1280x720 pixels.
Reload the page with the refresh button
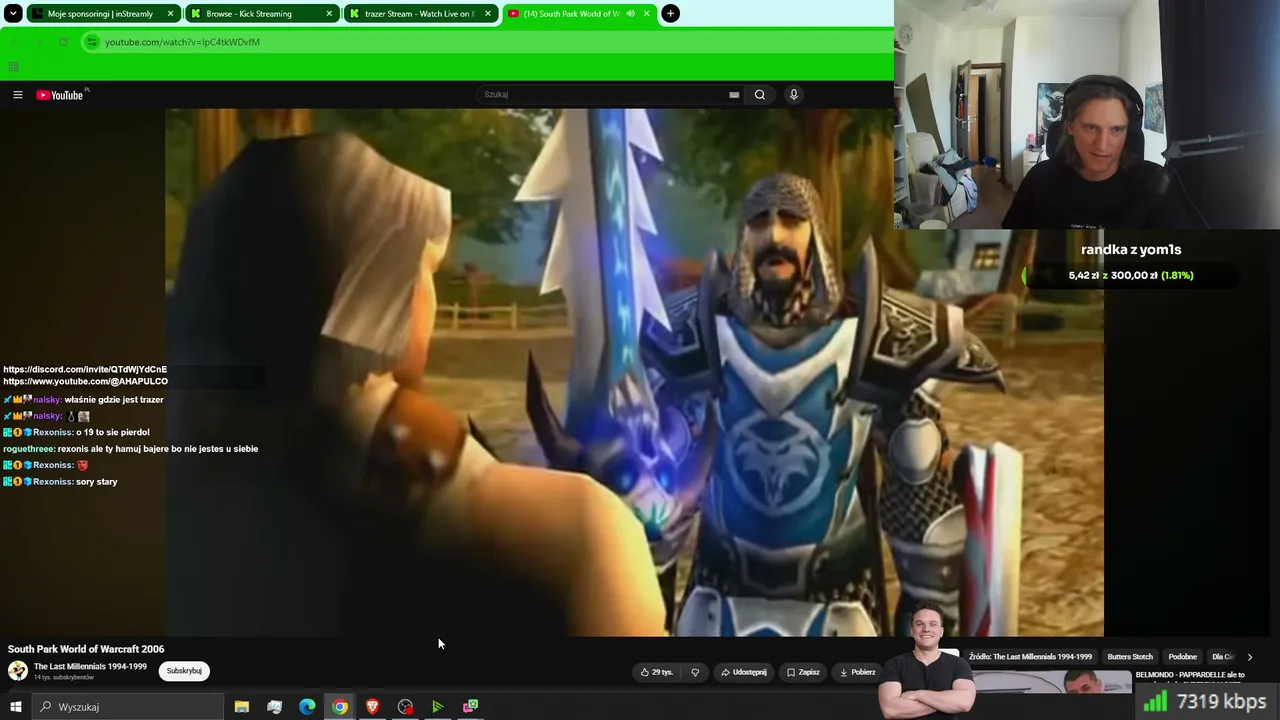(63, 42)
